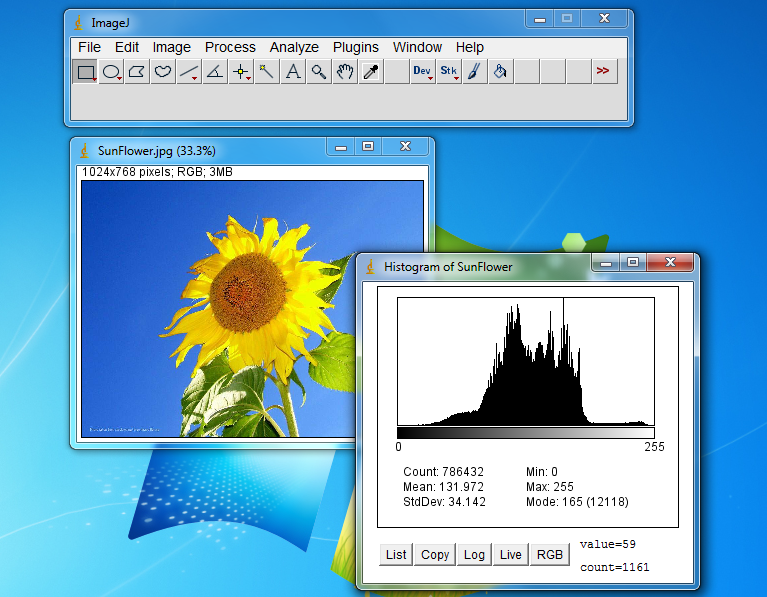Viewport: 767px width, 597px height.
Task: Click the RGB button in Histogram
Action: 550,554
